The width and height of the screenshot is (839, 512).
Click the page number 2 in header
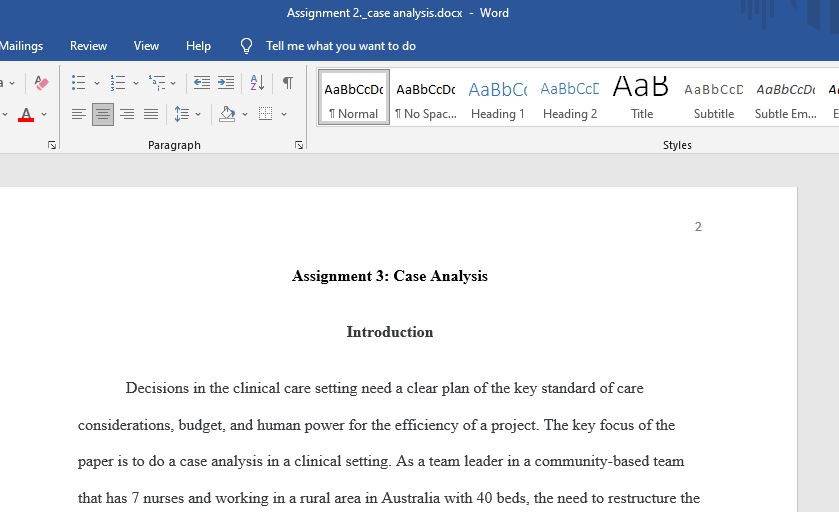click(x=698, y=227)
